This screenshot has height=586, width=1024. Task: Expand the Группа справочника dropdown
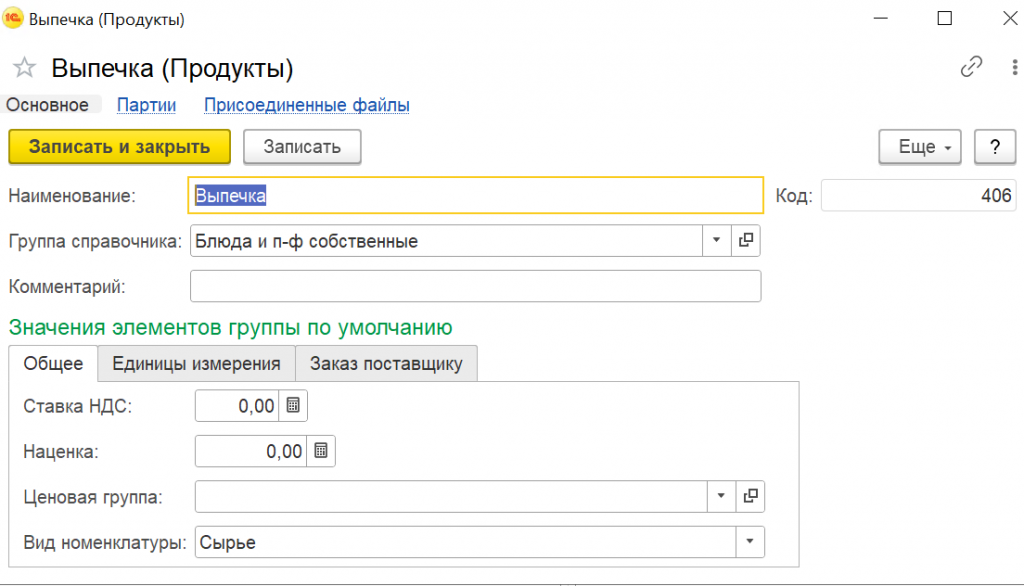(x=717, y=241)
